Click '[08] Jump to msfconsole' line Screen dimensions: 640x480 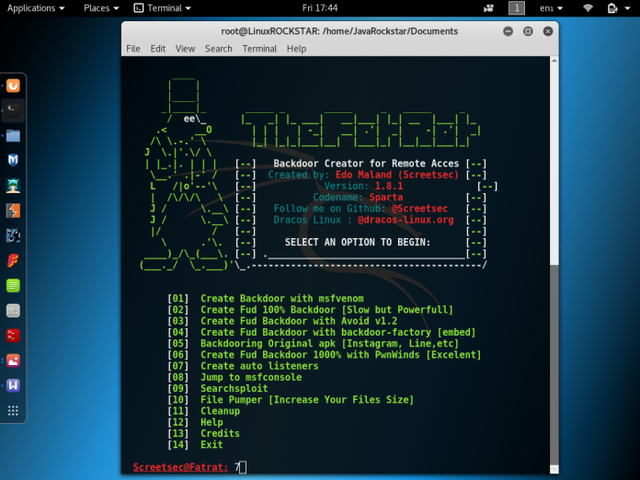[x=234, y=377]
